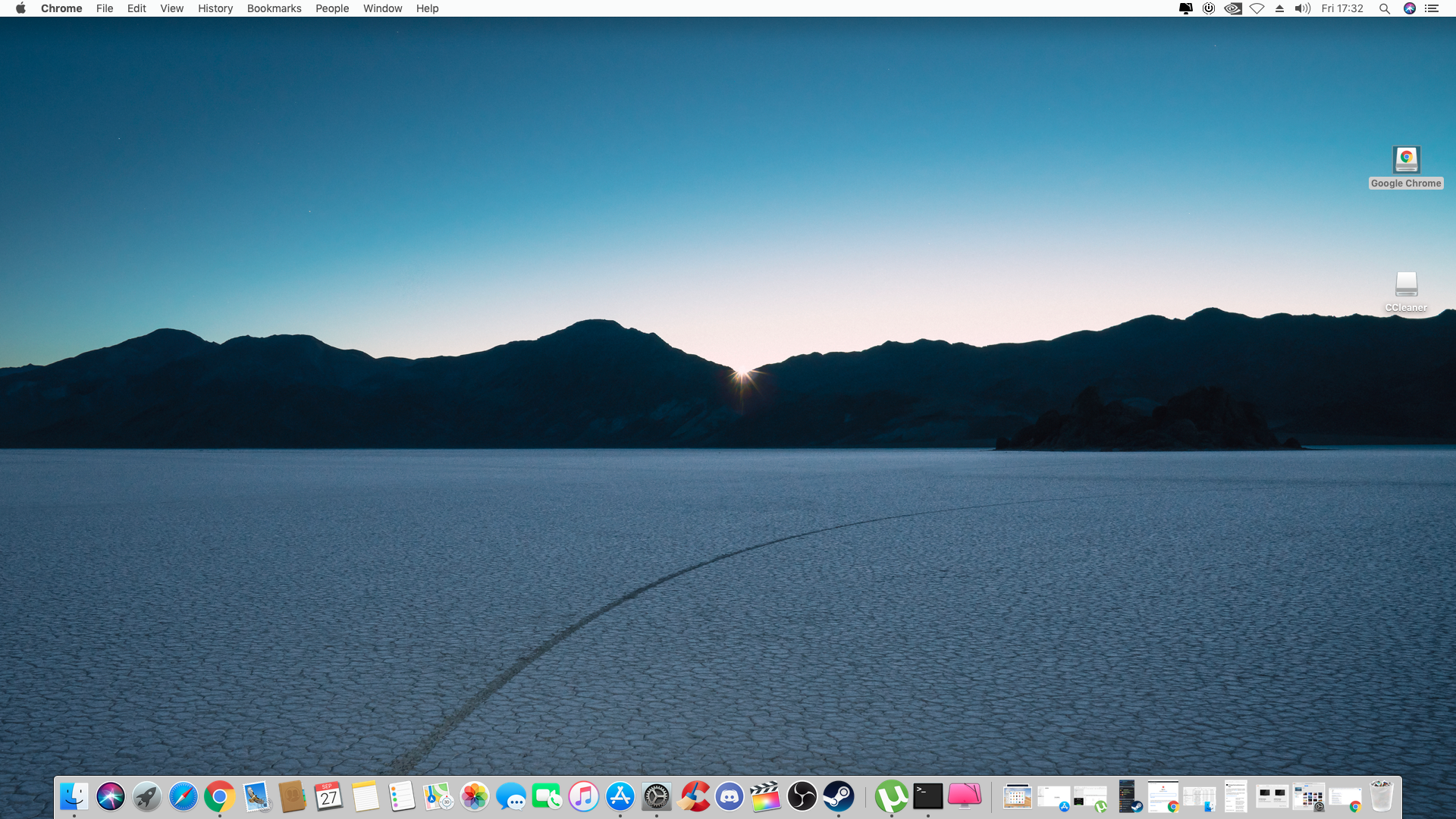Select the Google Chrome disk on desktop
1456x819 pixels.
point(1406,160)
